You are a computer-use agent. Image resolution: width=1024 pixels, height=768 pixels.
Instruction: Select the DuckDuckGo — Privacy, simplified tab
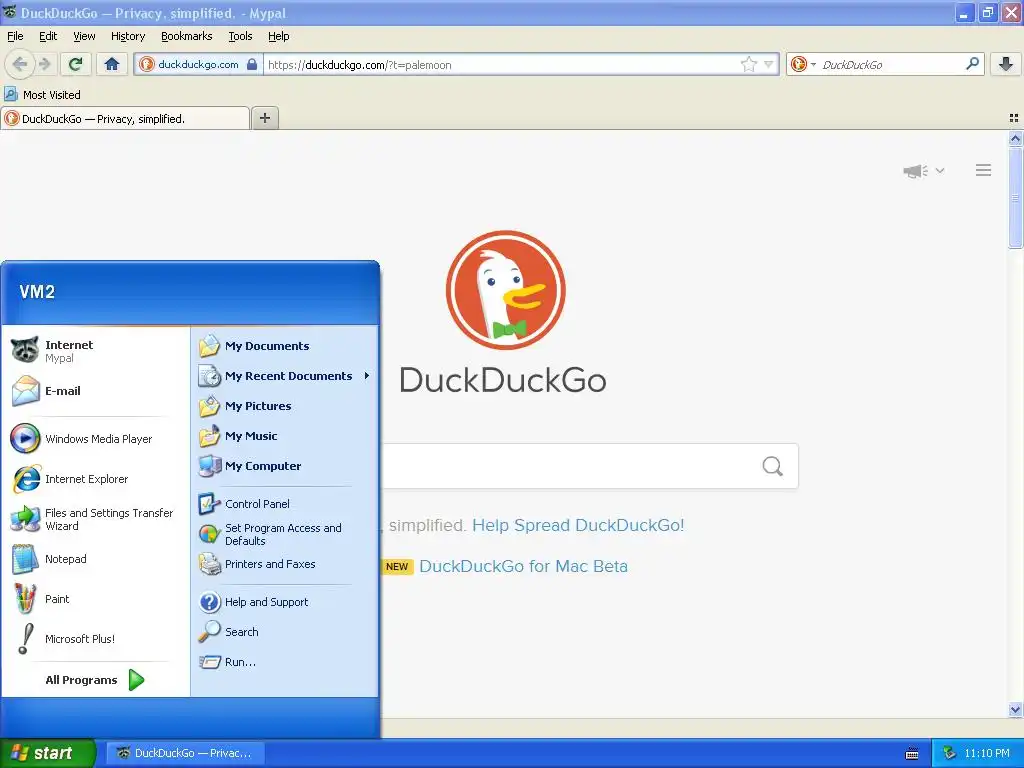(125, 118)
